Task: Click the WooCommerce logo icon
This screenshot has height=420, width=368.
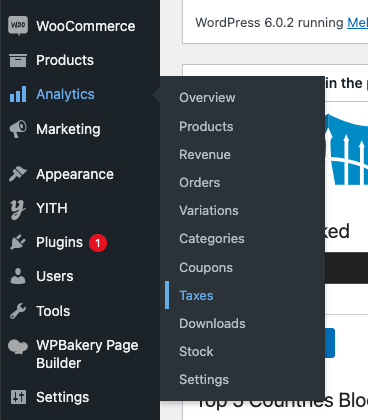Action: click(x=18, y=26)
